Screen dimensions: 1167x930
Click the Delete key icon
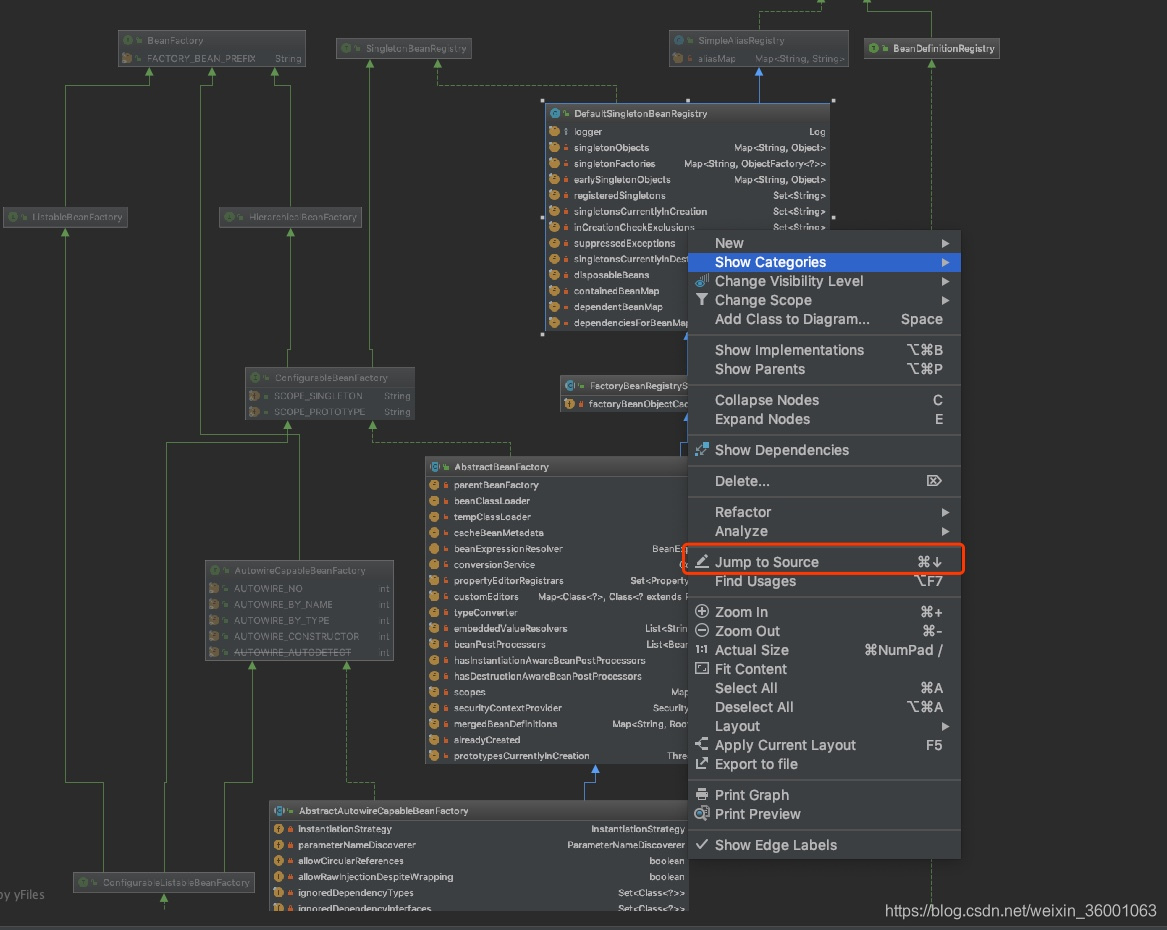pyautogui.click(x=934, y=481)
